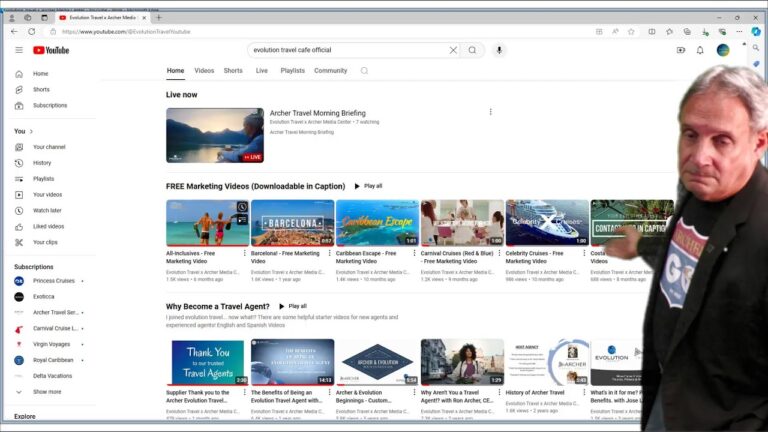This screenshot has height=432, width=768.
Task: Switch to the Live tab
Action: 262,71
